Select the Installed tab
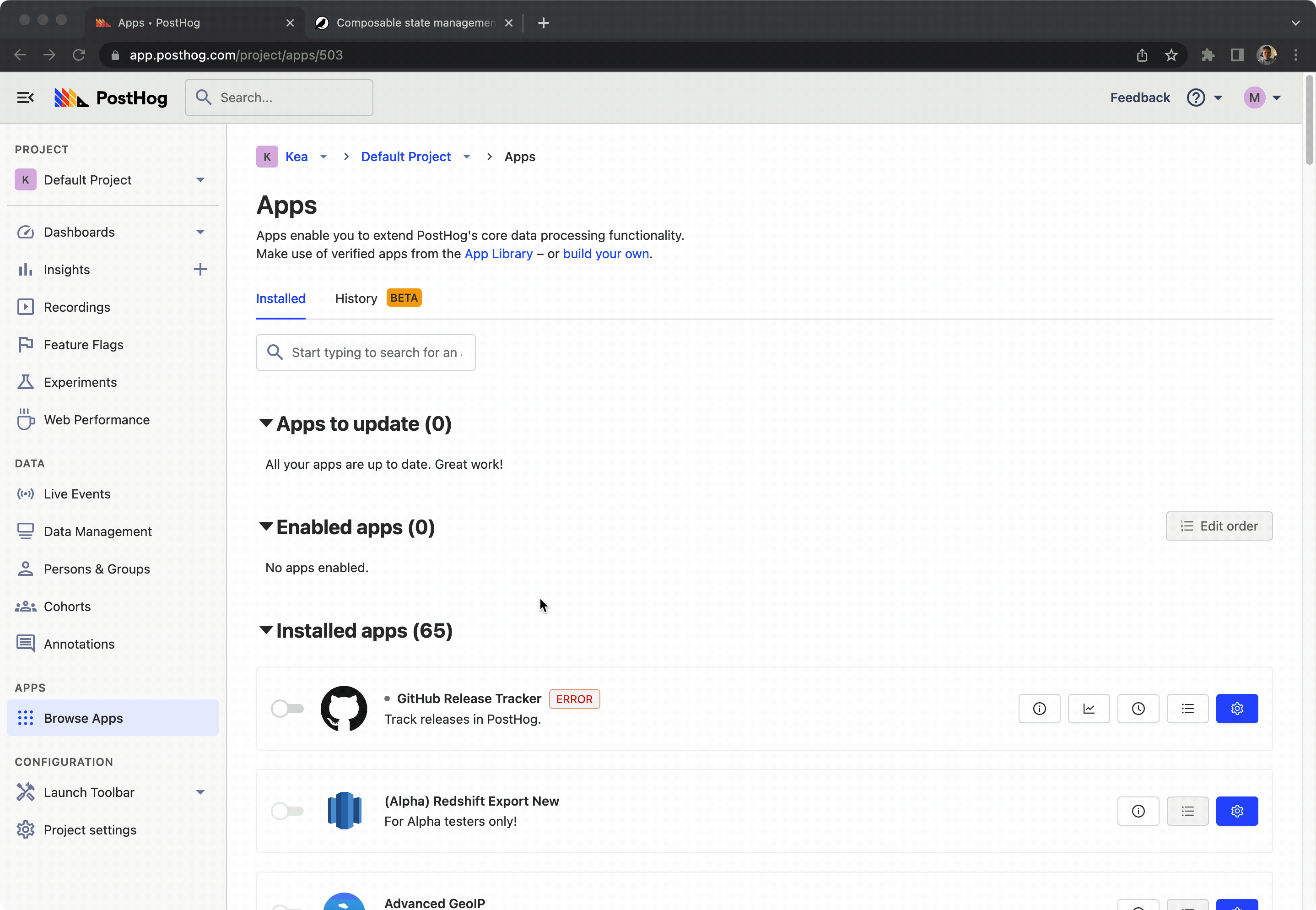This screenshot has height=910, width=1316. [281, 298]
